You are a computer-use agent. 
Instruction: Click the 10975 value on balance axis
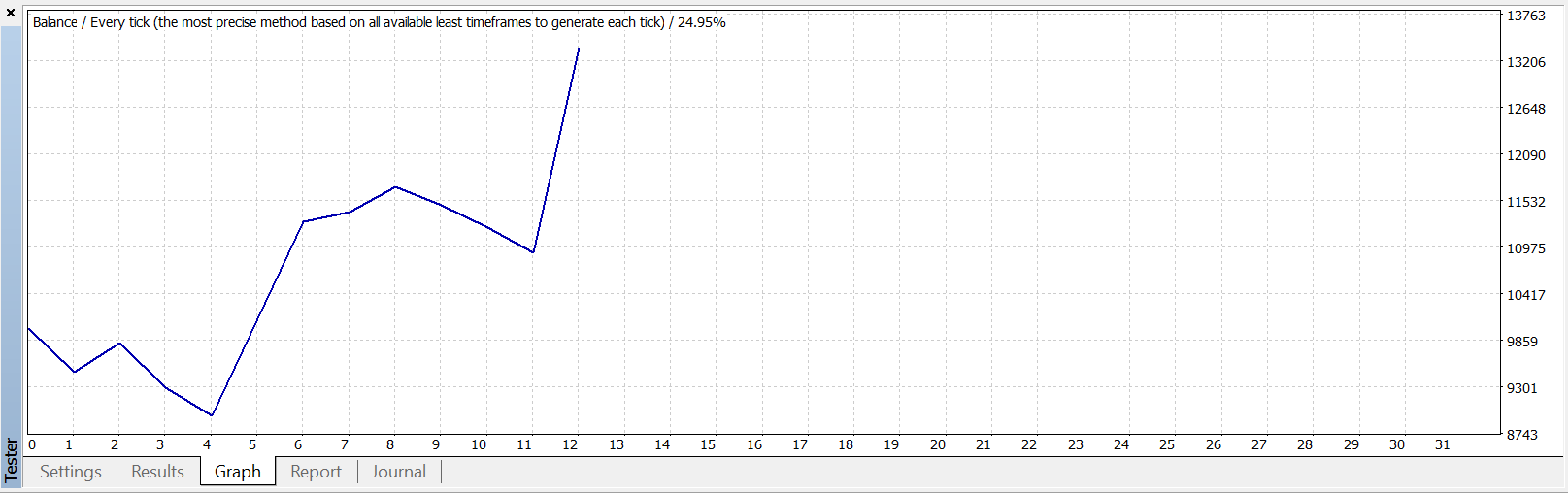pyautogui.click(x=1525, y=248)
